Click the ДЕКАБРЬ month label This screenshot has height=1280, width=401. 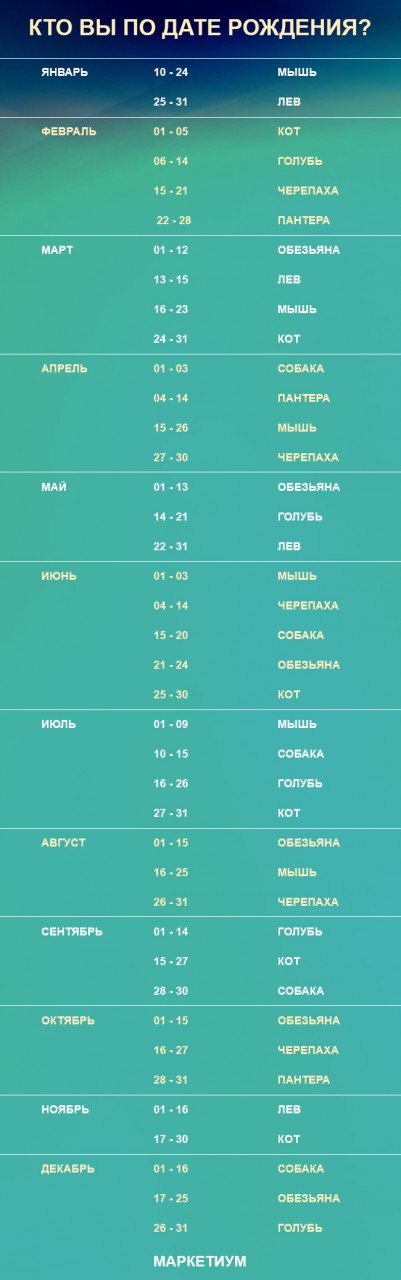click(68, 1169)
